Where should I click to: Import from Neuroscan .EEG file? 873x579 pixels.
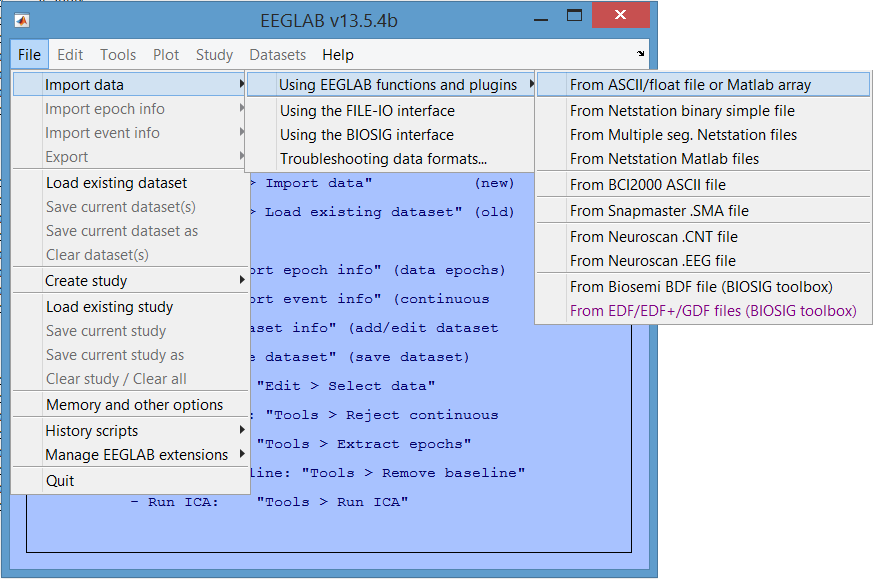(703, 261)
